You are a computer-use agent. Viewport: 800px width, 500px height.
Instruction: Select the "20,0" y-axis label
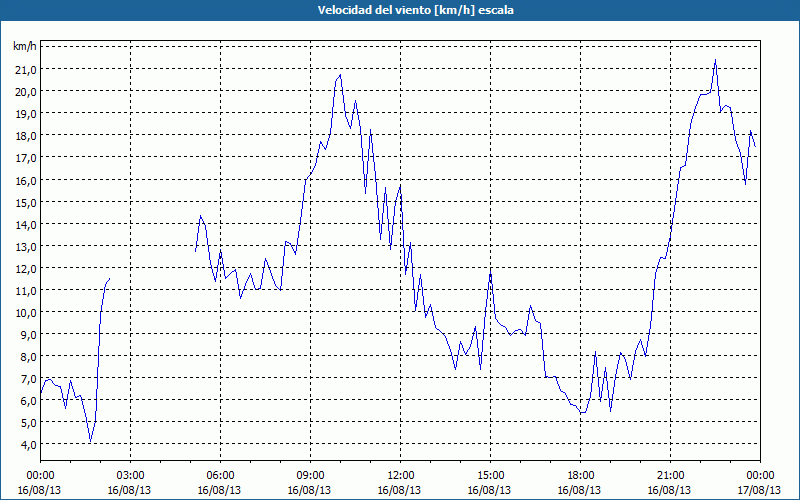click(26, 92)
